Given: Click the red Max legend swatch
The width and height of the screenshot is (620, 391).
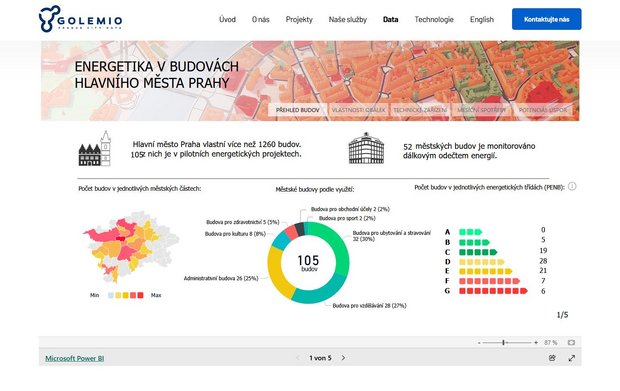Looking at the screenshot, I should pos(140,295).
